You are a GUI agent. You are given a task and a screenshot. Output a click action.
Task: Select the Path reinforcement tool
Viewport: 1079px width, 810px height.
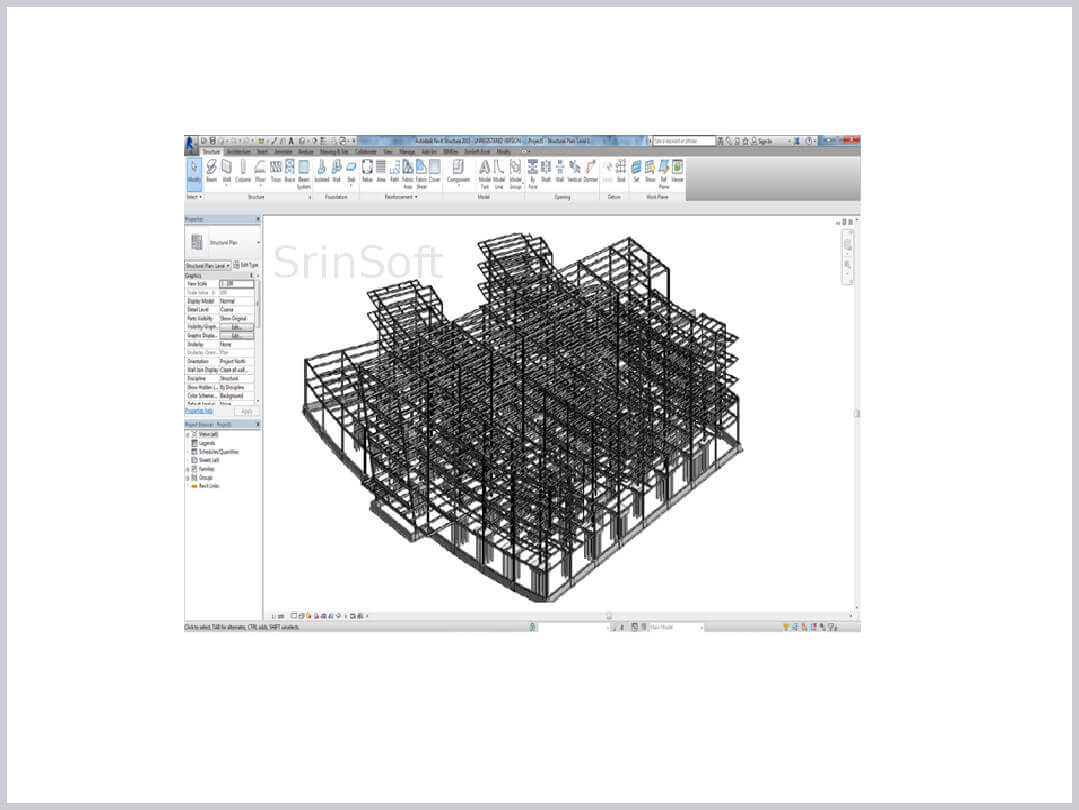394,172
